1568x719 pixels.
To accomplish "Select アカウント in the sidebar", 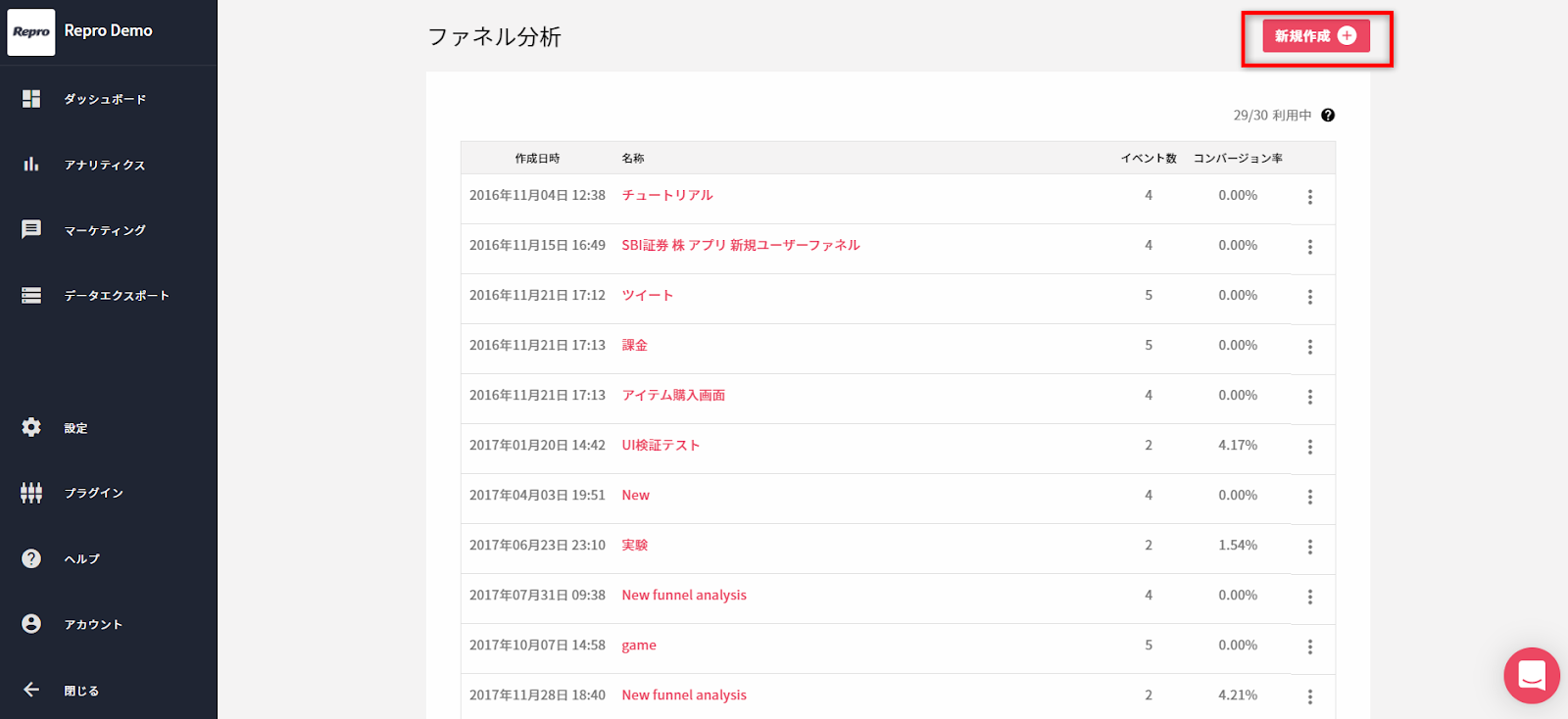I will coord(93,624).
